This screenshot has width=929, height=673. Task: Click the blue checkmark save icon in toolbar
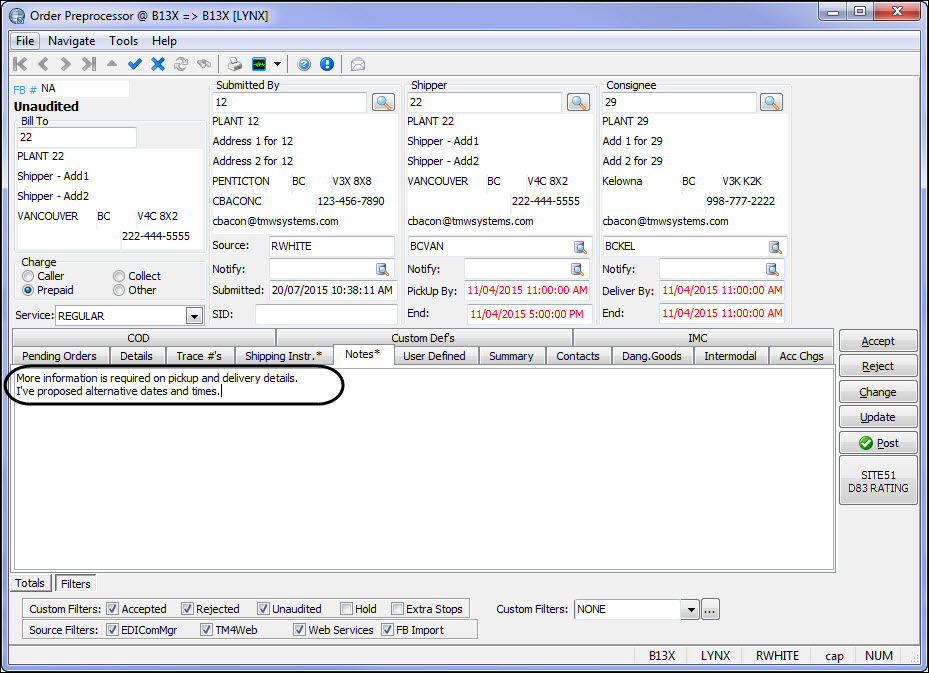(134, 64)
